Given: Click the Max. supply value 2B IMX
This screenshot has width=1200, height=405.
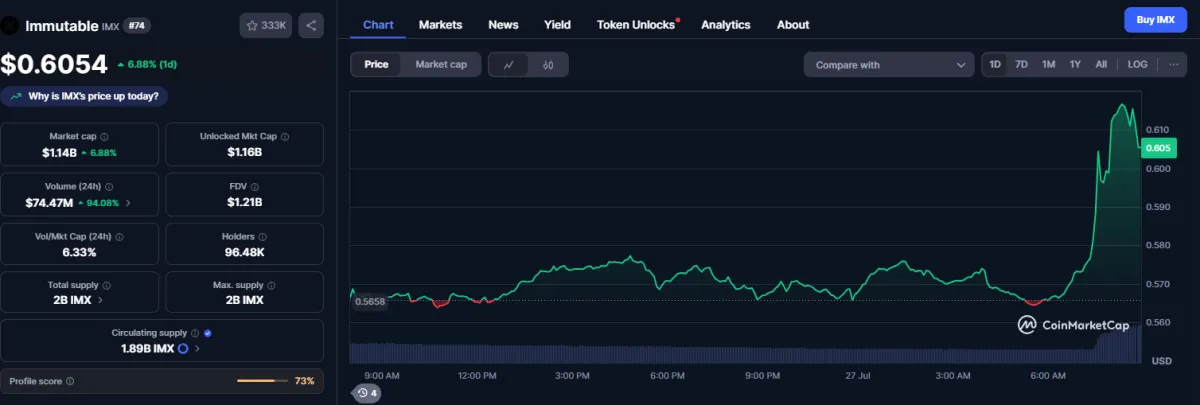Looking at the screenshot, I should [245, 300].
